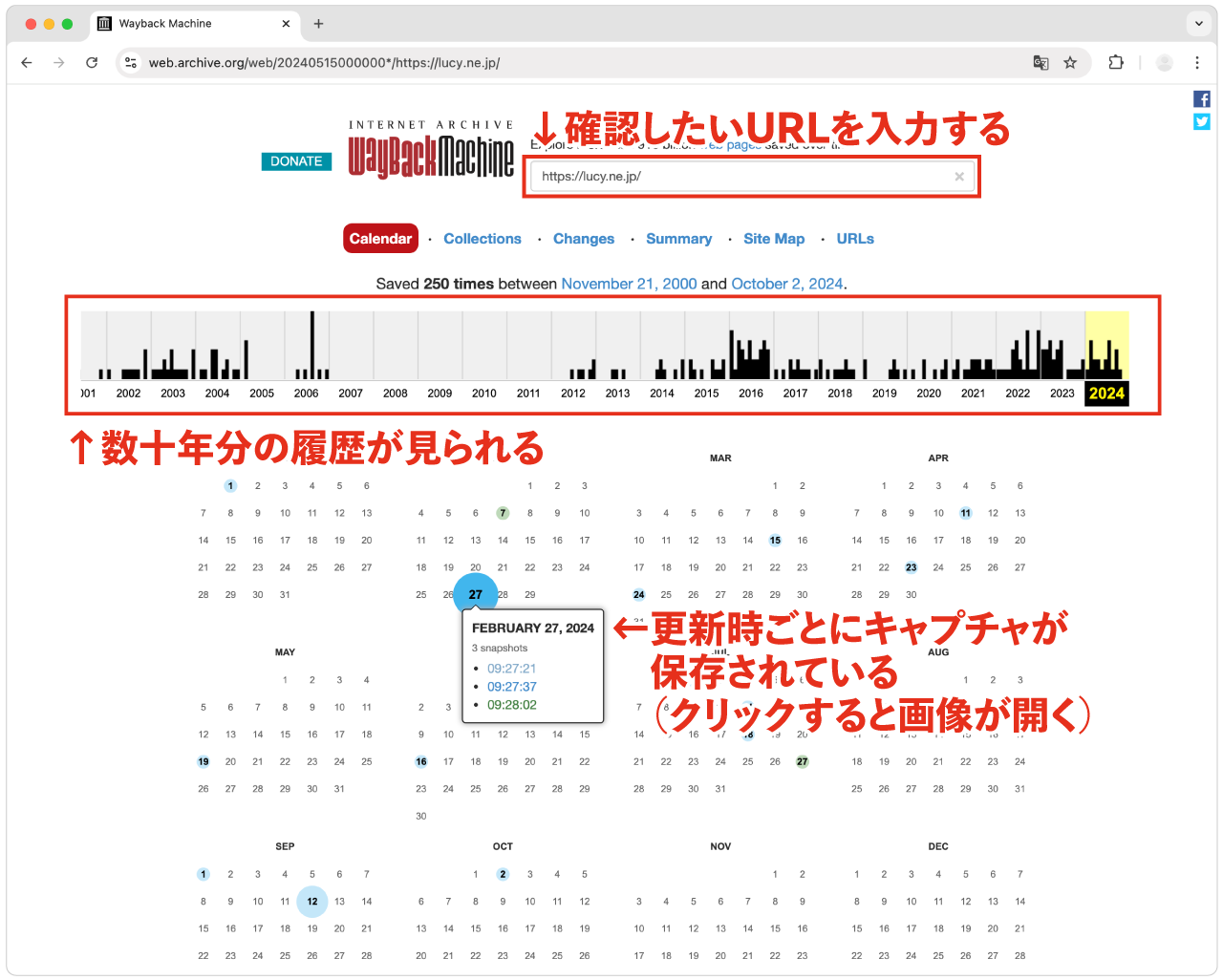This screenshot has width=1223, height=980.
Task: Open the November 21, 2000 link
Action: point(629,284)
